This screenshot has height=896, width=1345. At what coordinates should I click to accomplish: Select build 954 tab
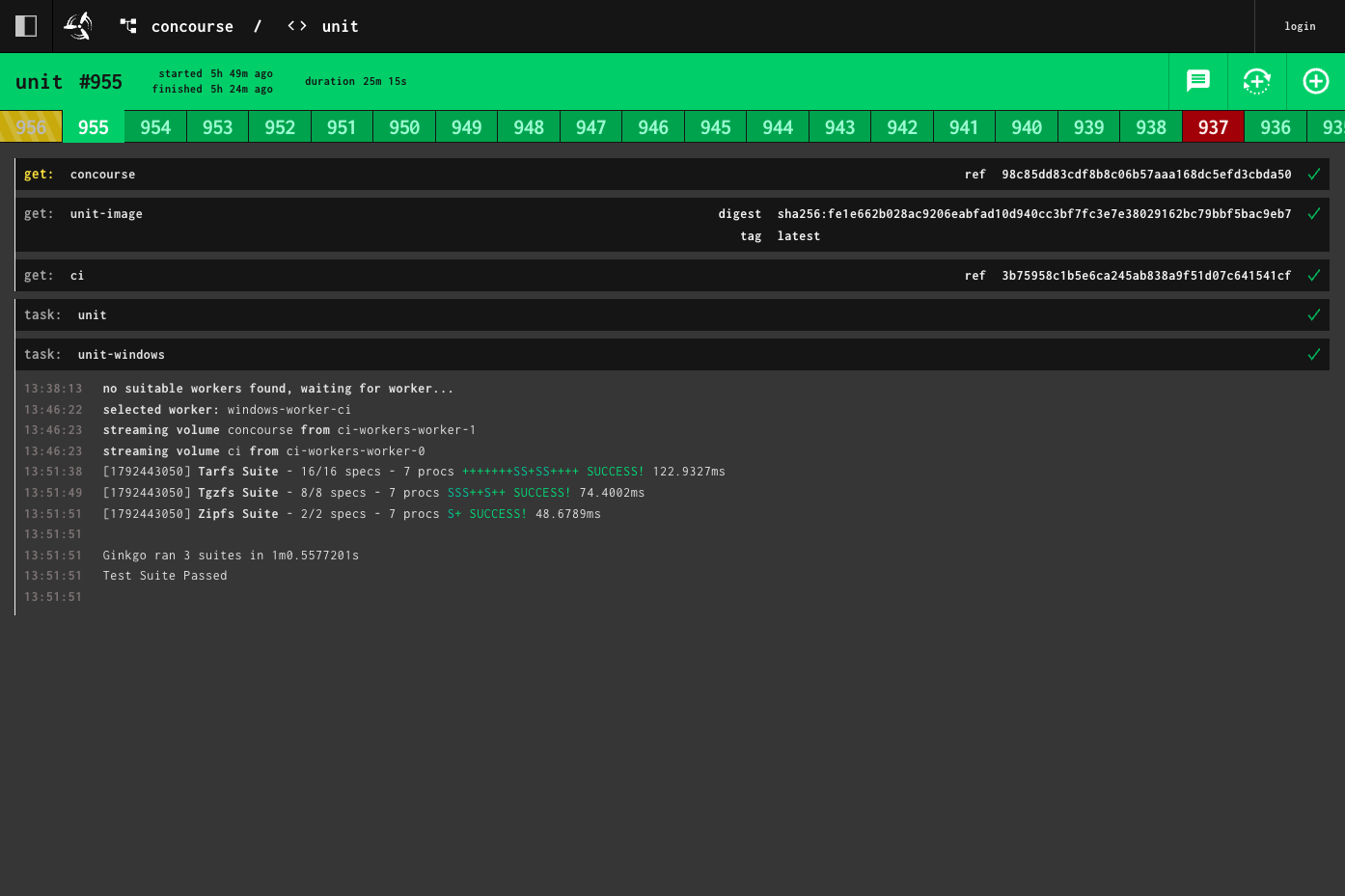(x=155, y=127)
